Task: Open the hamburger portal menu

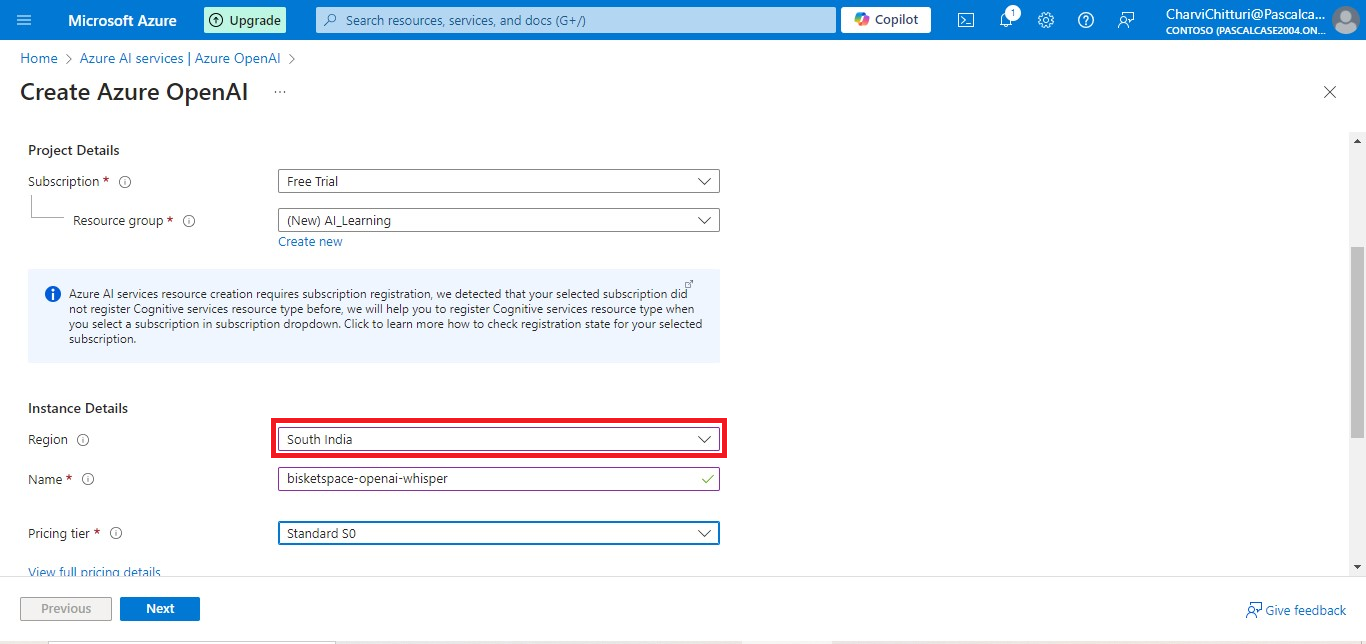Action: pyautogui.click(x=24, y=20)
